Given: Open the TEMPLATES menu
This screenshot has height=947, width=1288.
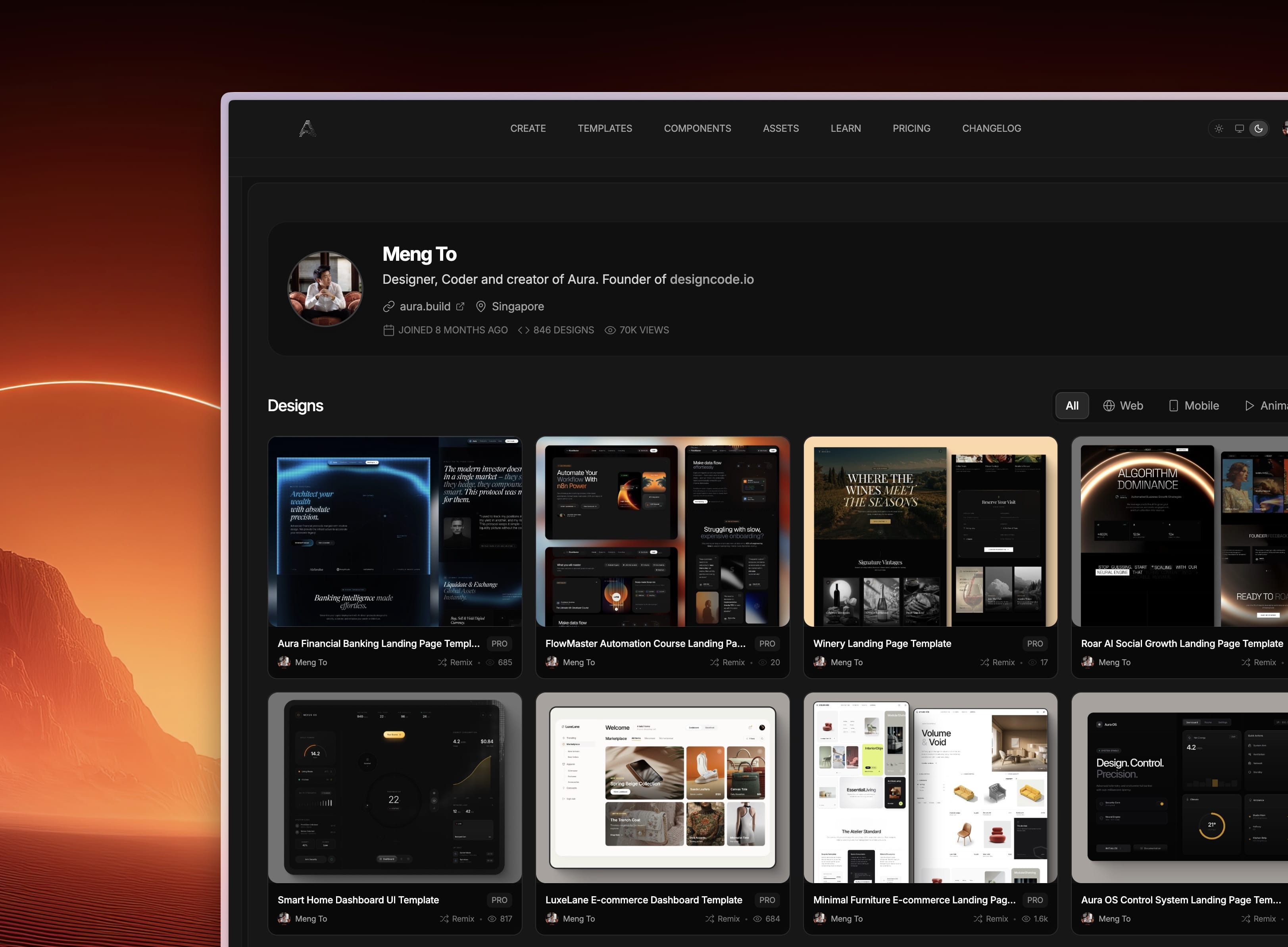Looking at the screenshot, I should tap(605, 128).
